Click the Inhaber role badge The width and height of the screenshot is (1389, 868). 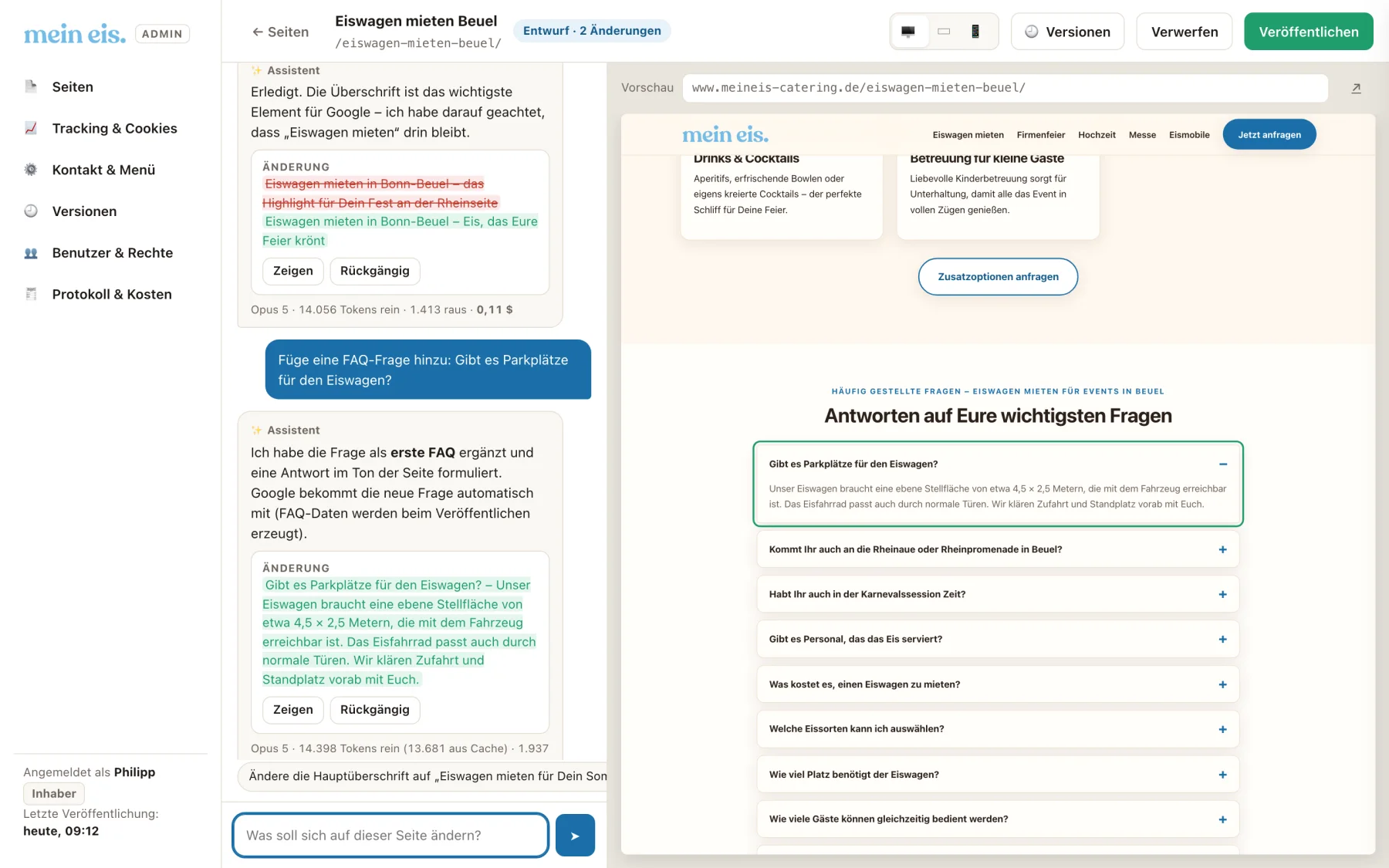point(54,793)
